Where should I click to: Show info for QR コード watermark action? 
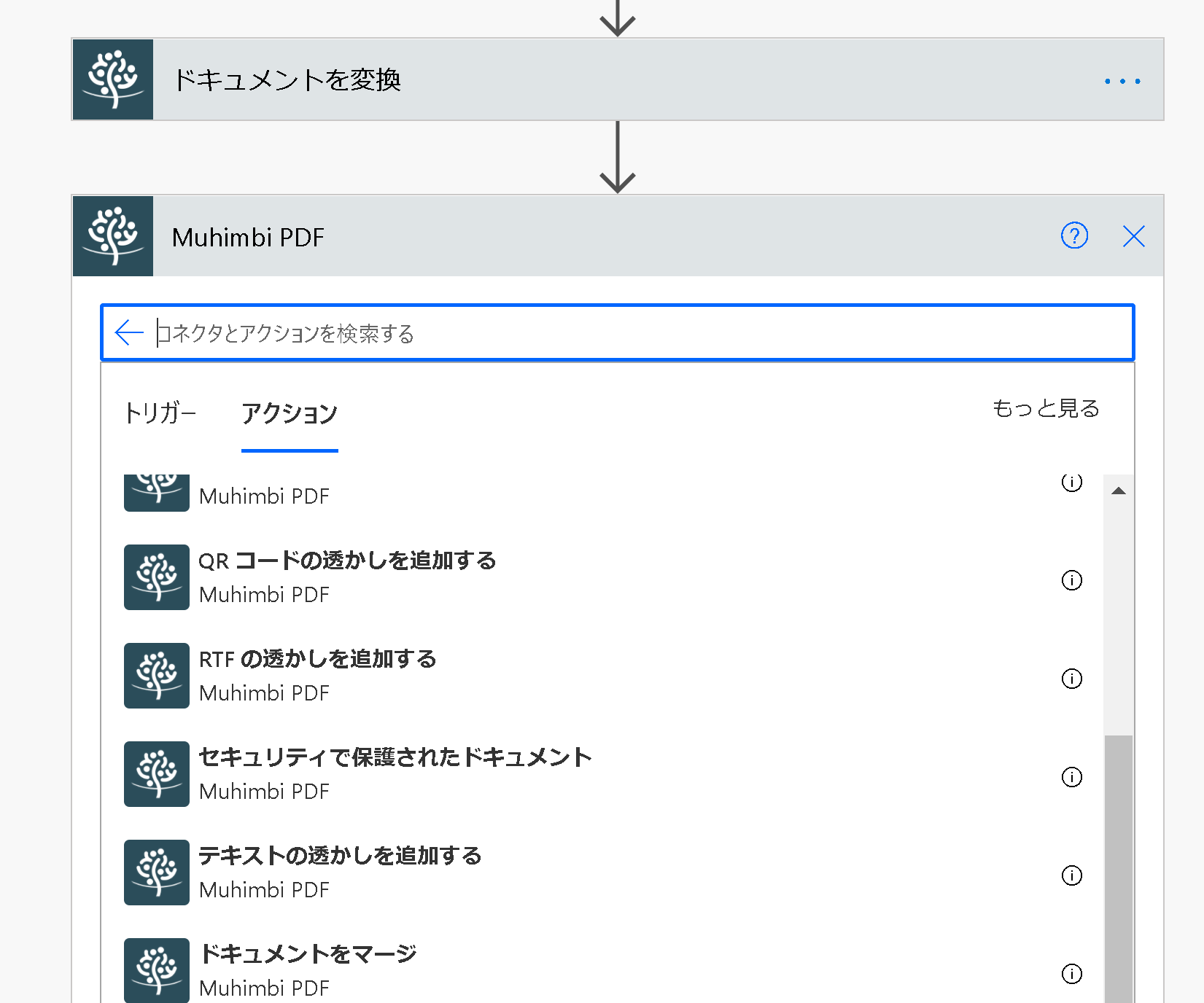click(1072, 580)
